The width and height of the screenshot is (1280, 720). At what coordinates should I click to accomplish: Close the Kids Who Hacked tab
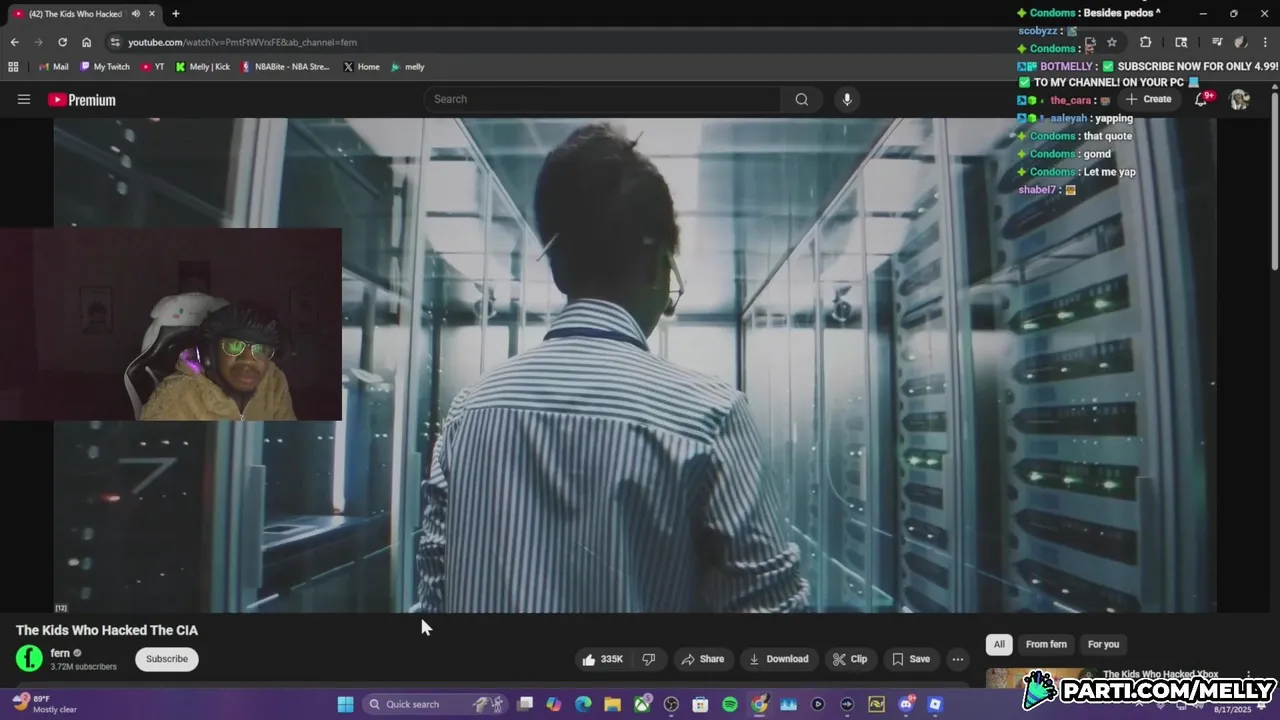pyautogui.click(x=152, y=14)
